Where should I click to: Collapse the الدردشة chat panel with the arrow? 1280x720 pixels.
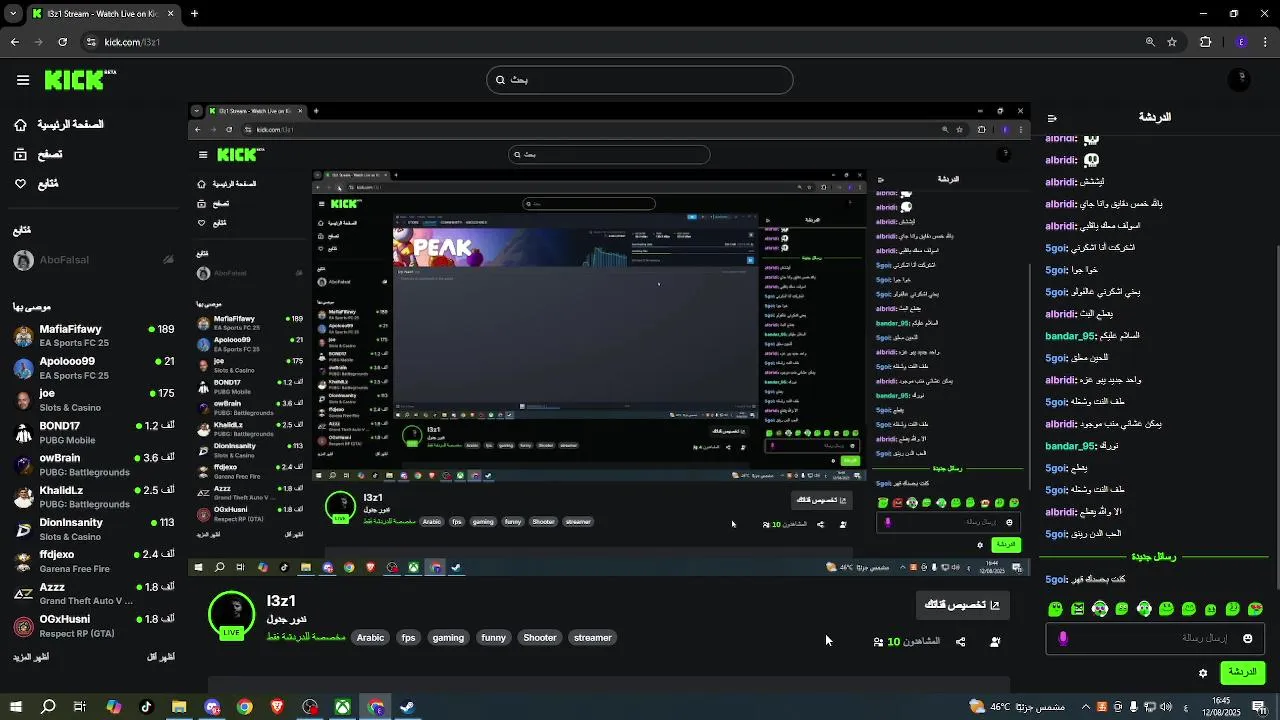(1052, 118)
